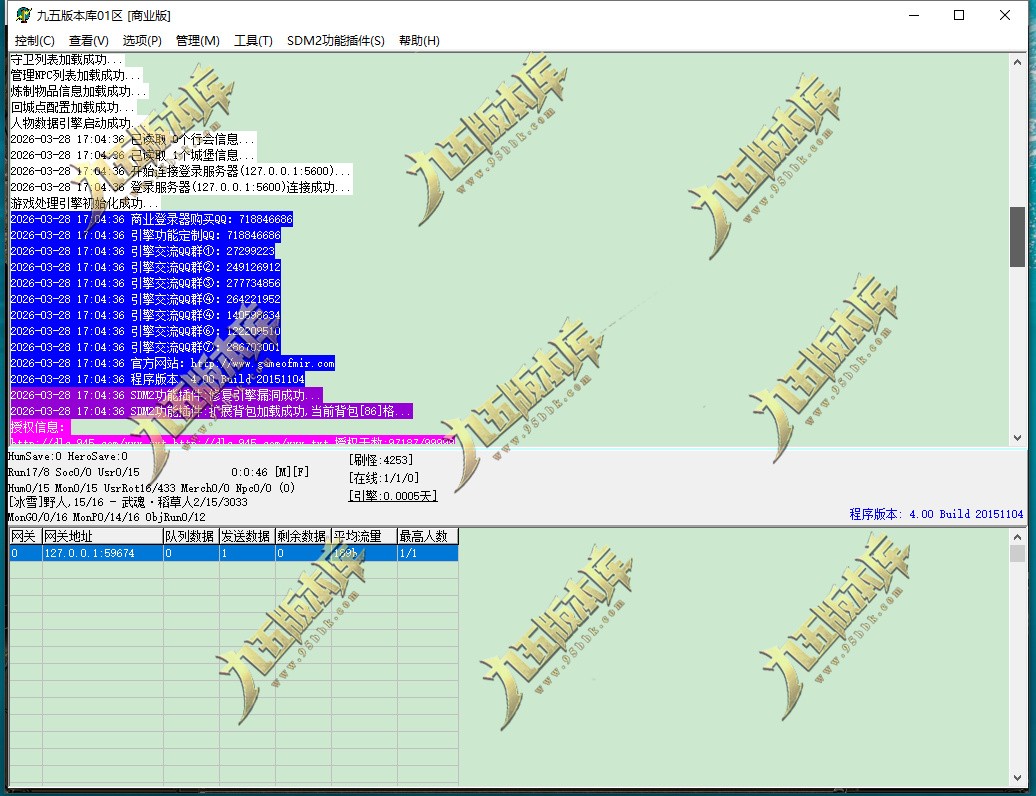Click log line ending in 264221952
The image size is (1036, 796).
click(x=145, y=299)
